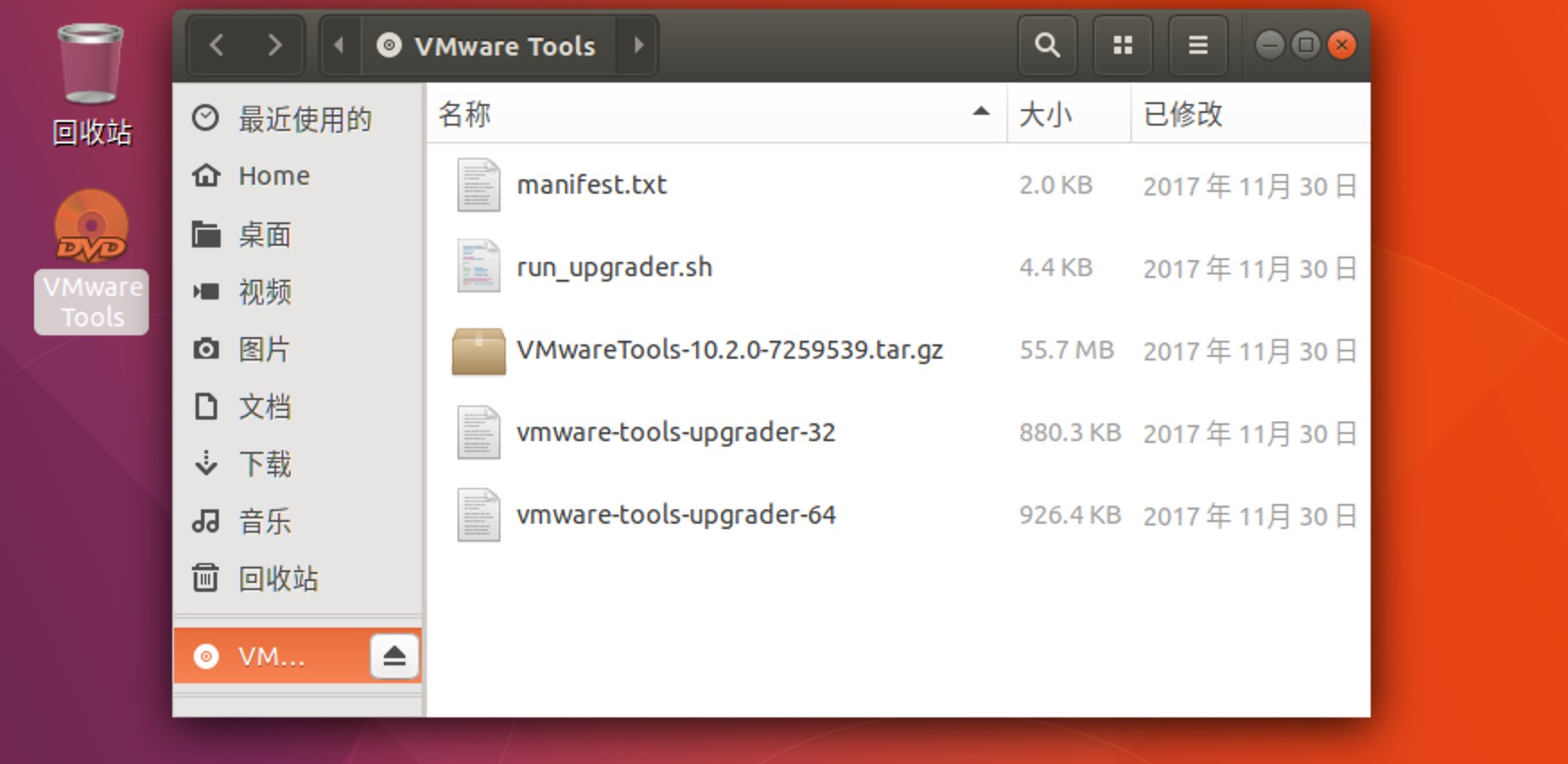Open 音乐 in the sidebar
This screenshot has width=1568, height=764.
[298, 521]
